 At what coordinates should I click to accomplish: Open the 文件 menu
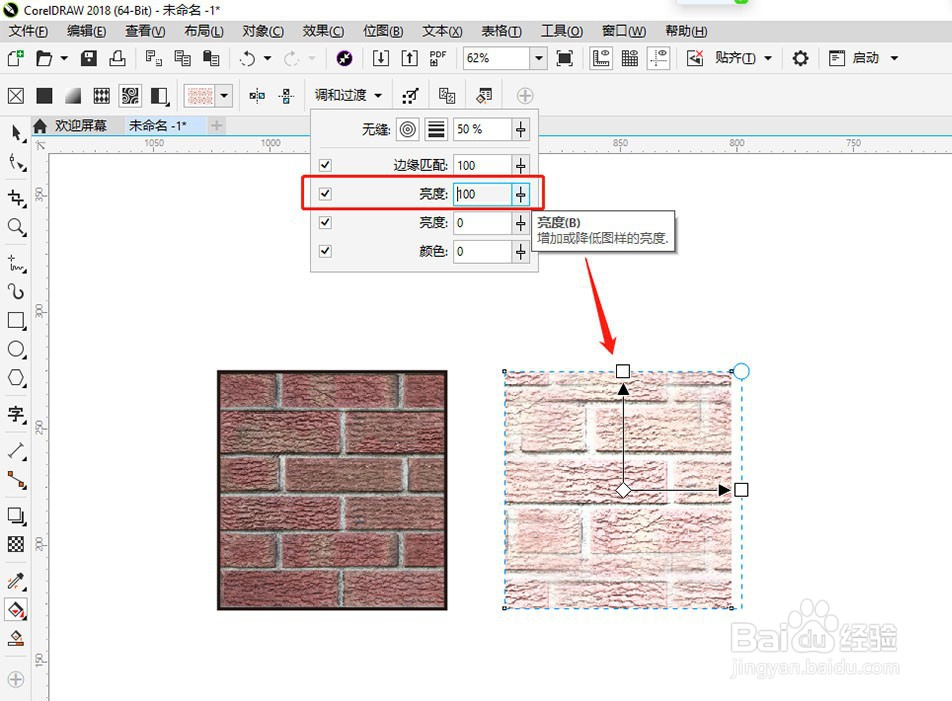(28, 31)
